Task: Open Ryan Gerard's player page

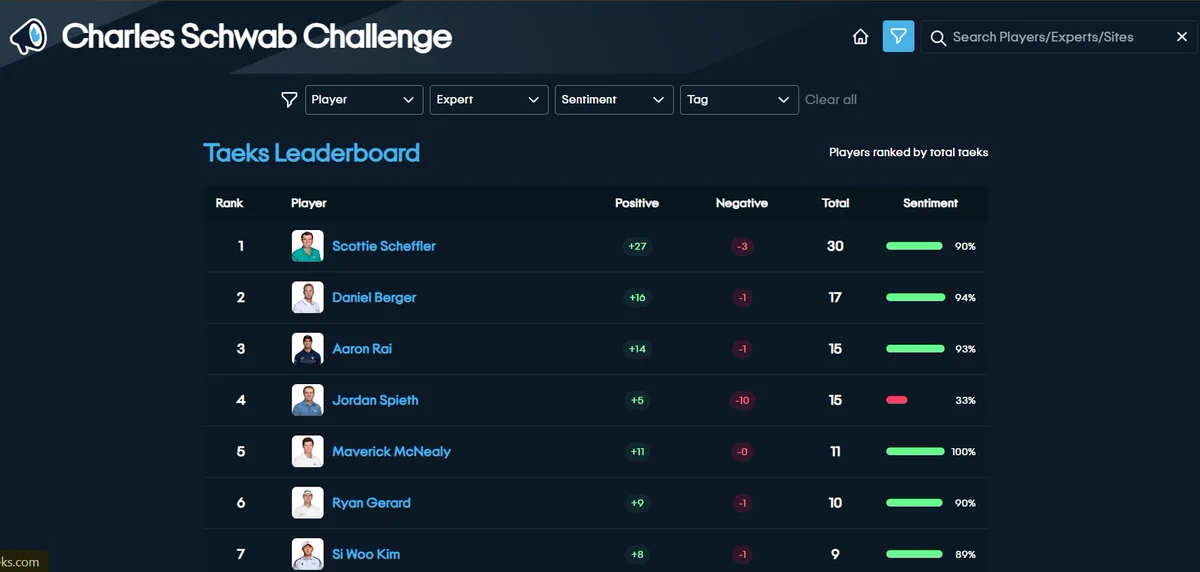Action: coord(371,503)
